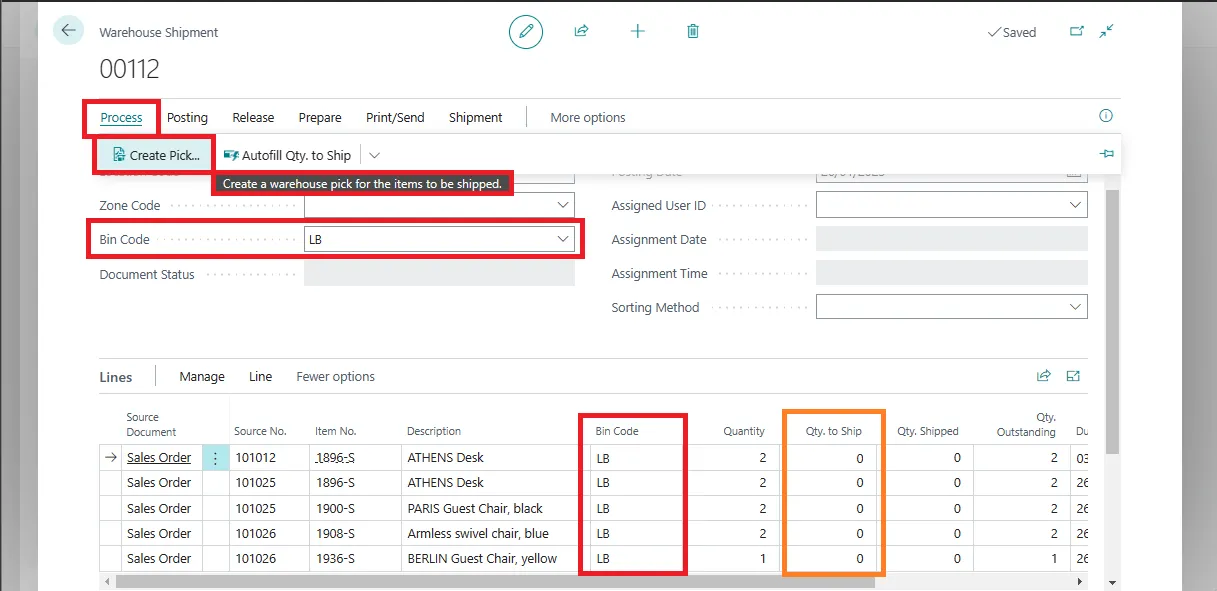1217x591 pixels.
Task: Click Fewer options in Lines
Action: coord(335,376)
